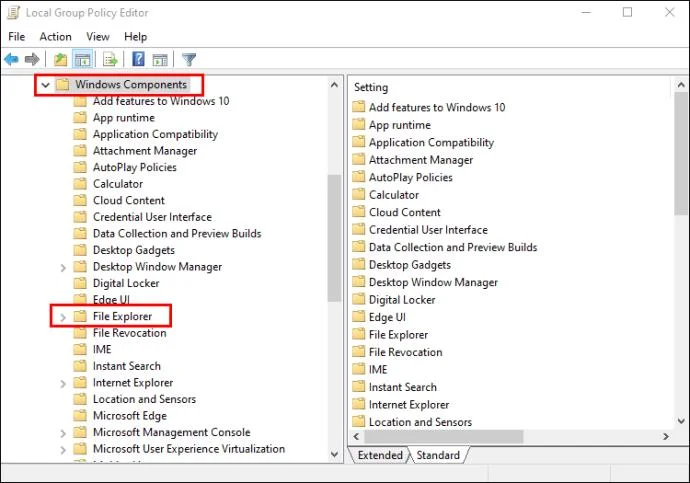Open the Action menu
Viewport: 690px width, 483px height.
click(55, 37)
